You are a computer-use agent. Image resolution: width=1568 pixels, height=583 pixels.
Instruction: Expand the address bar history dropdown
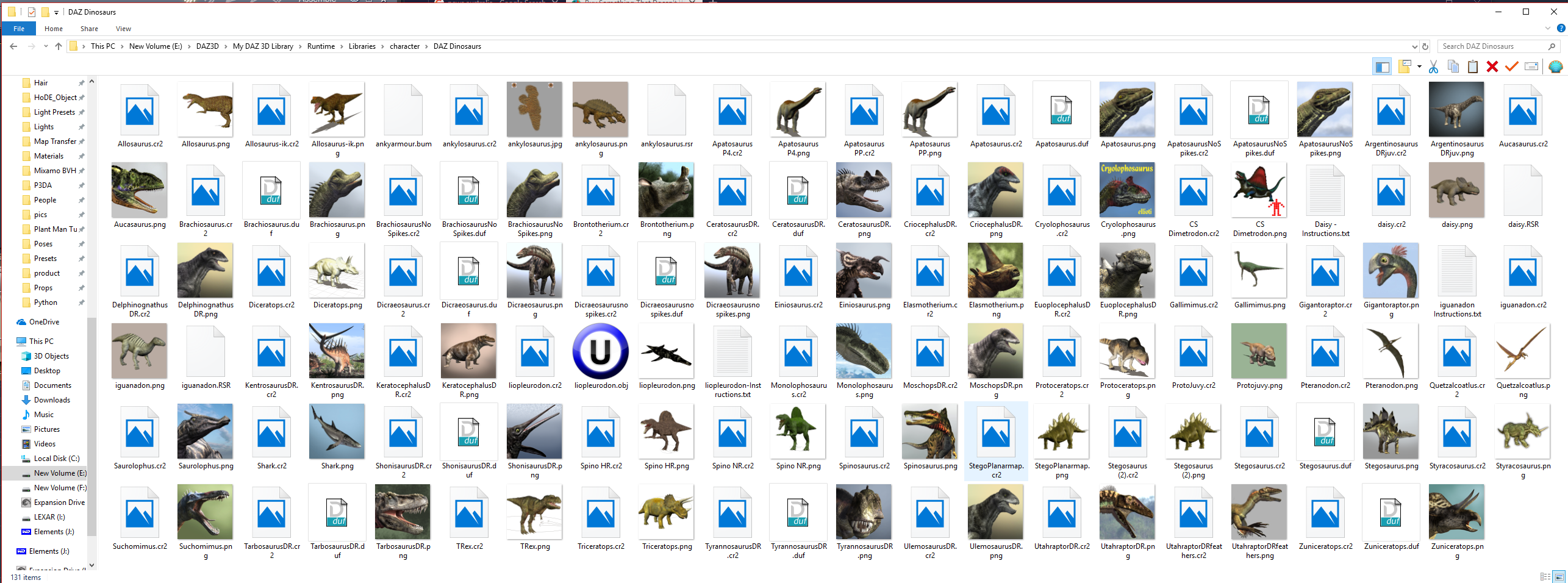(1414, 46)
